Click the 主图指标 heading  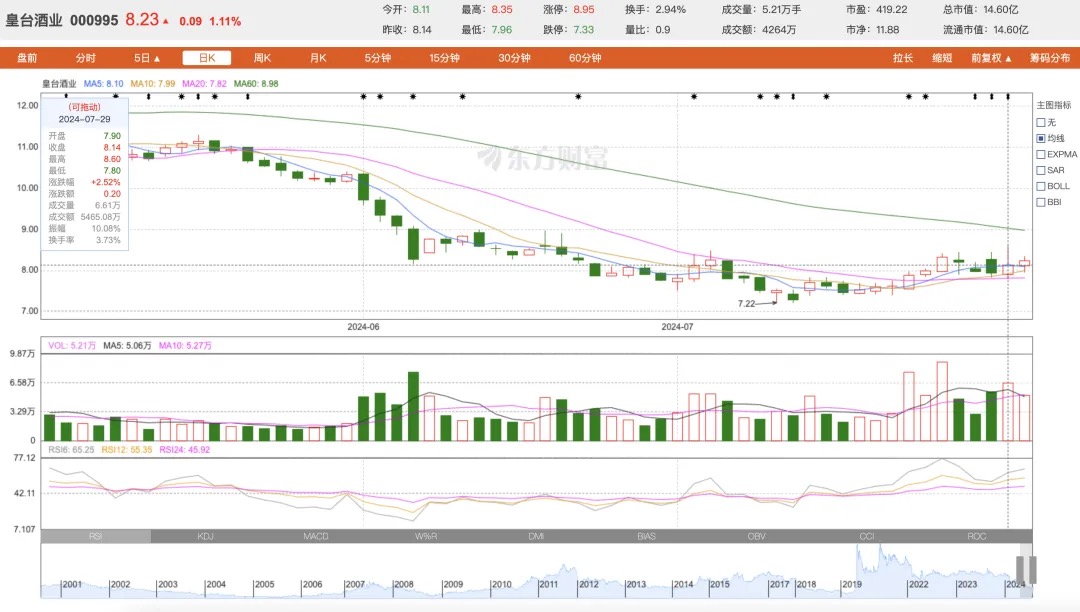1054,105
